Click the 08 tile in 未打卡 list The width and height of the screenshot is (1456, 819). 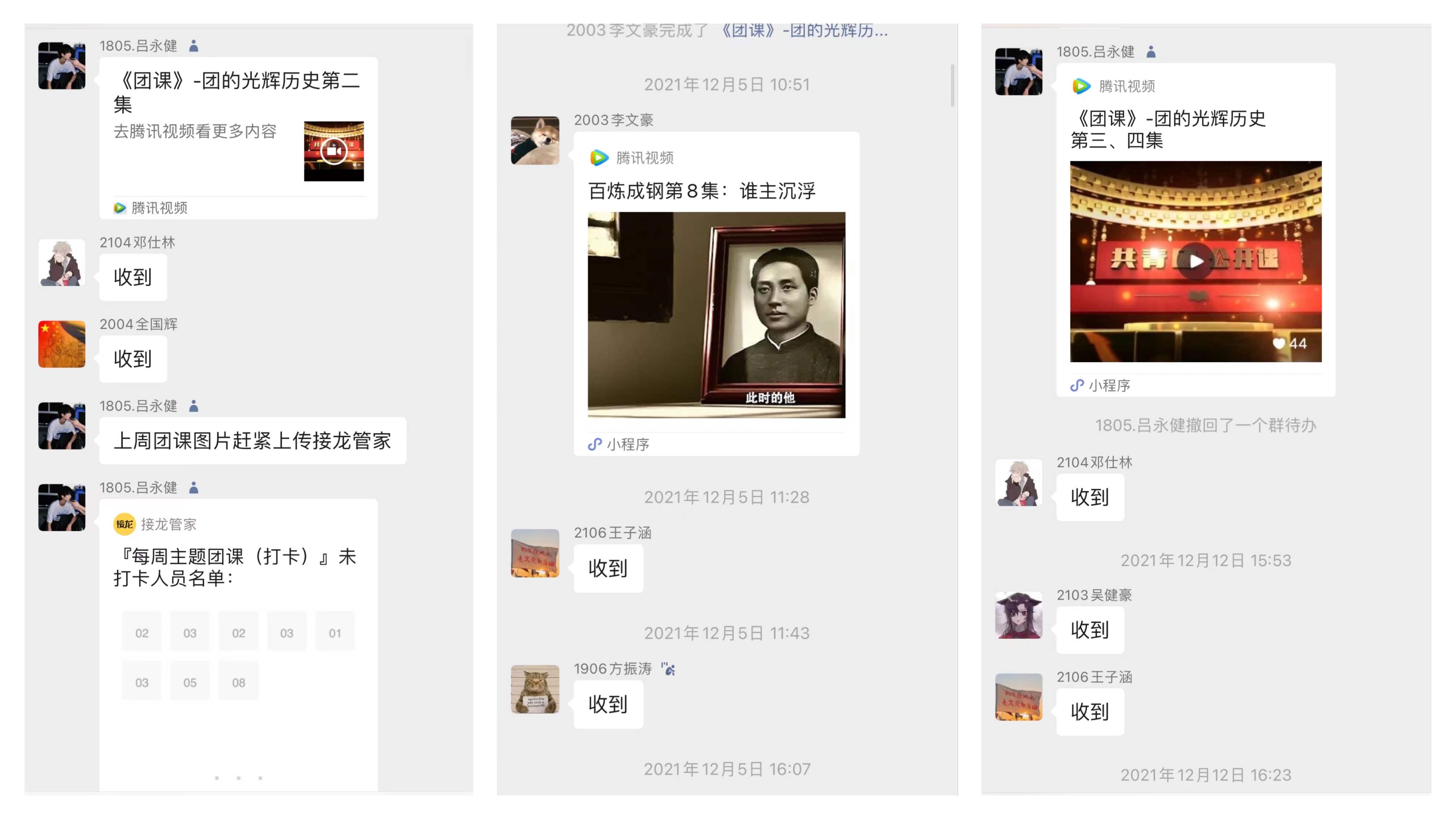[x=239, y=682]
